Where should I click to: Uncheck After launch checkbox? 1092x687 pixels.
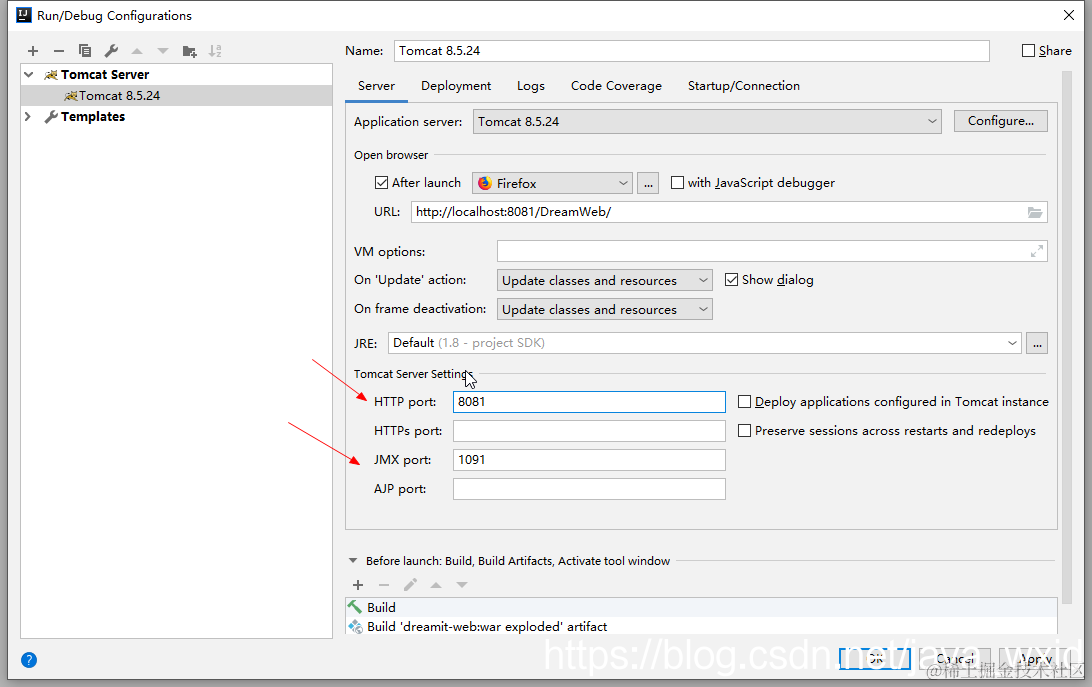coord(381,183)
